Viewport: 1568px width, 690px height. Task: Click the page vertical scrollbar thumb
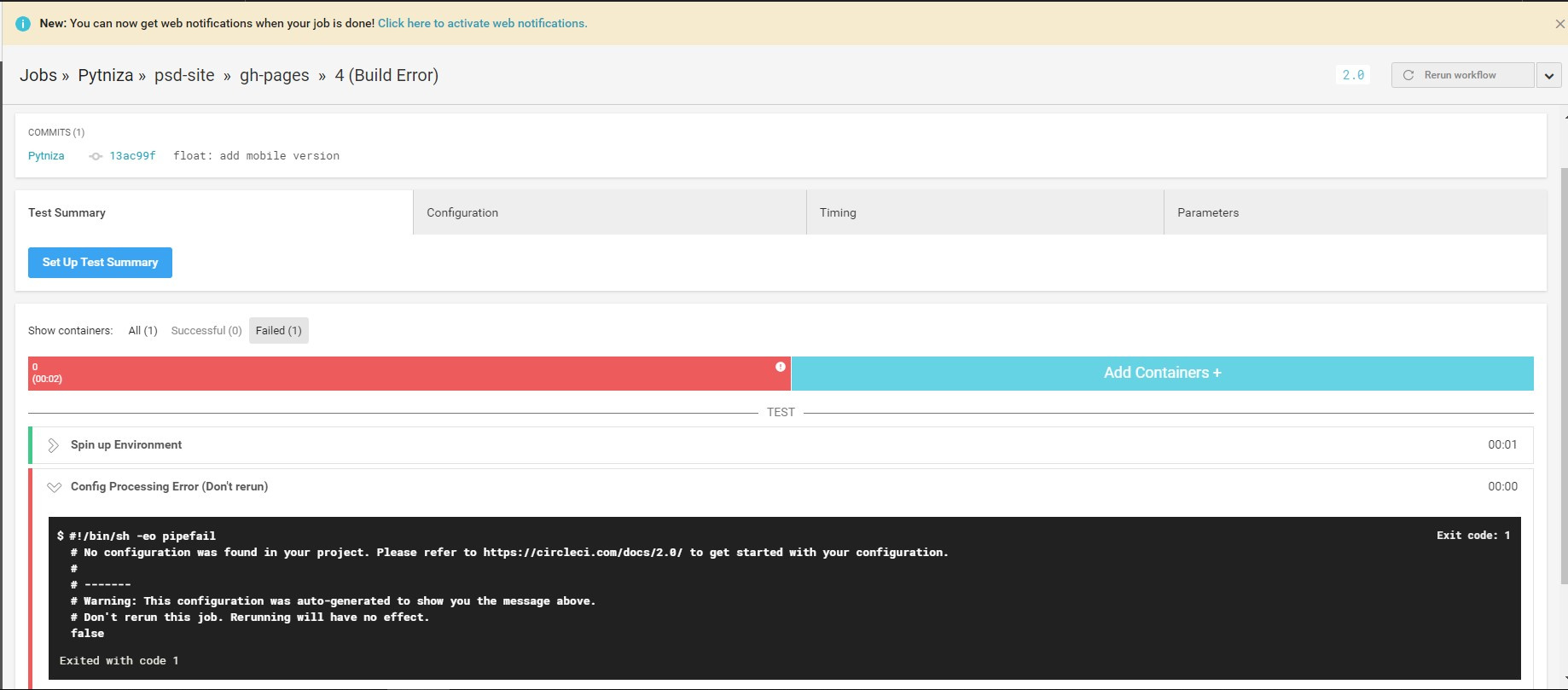(1564, 375)
